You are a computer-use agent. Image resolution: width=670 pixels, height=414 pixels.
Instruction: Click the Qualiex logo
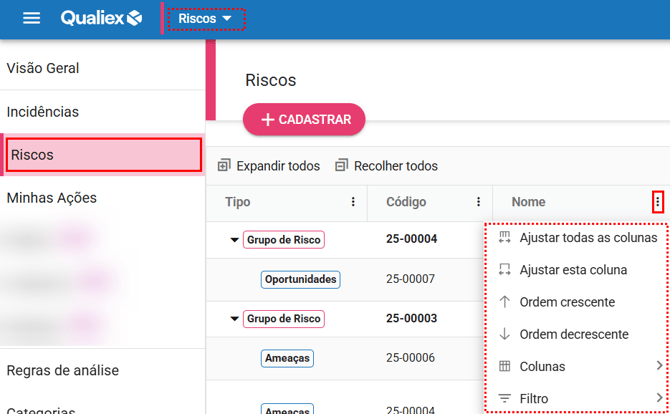click(101, 19)
